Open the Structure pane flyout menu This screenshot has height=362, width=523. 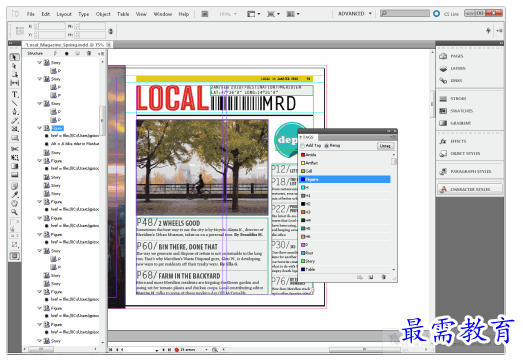pyautogui.click(x=101, y=53)
